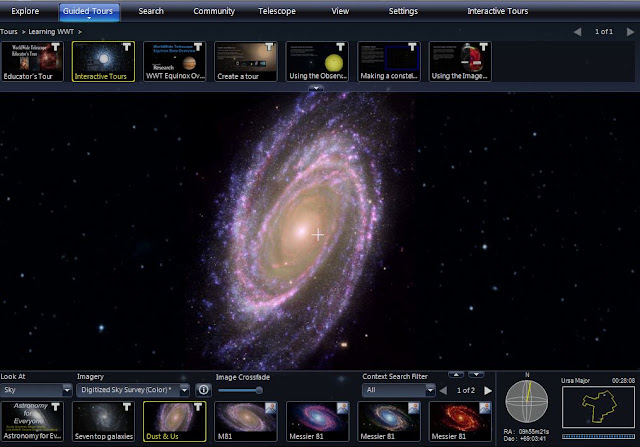Select the Dust & Us tour thumbnail
The height and width of the screenshot is (447, 640).
(175, 421)
